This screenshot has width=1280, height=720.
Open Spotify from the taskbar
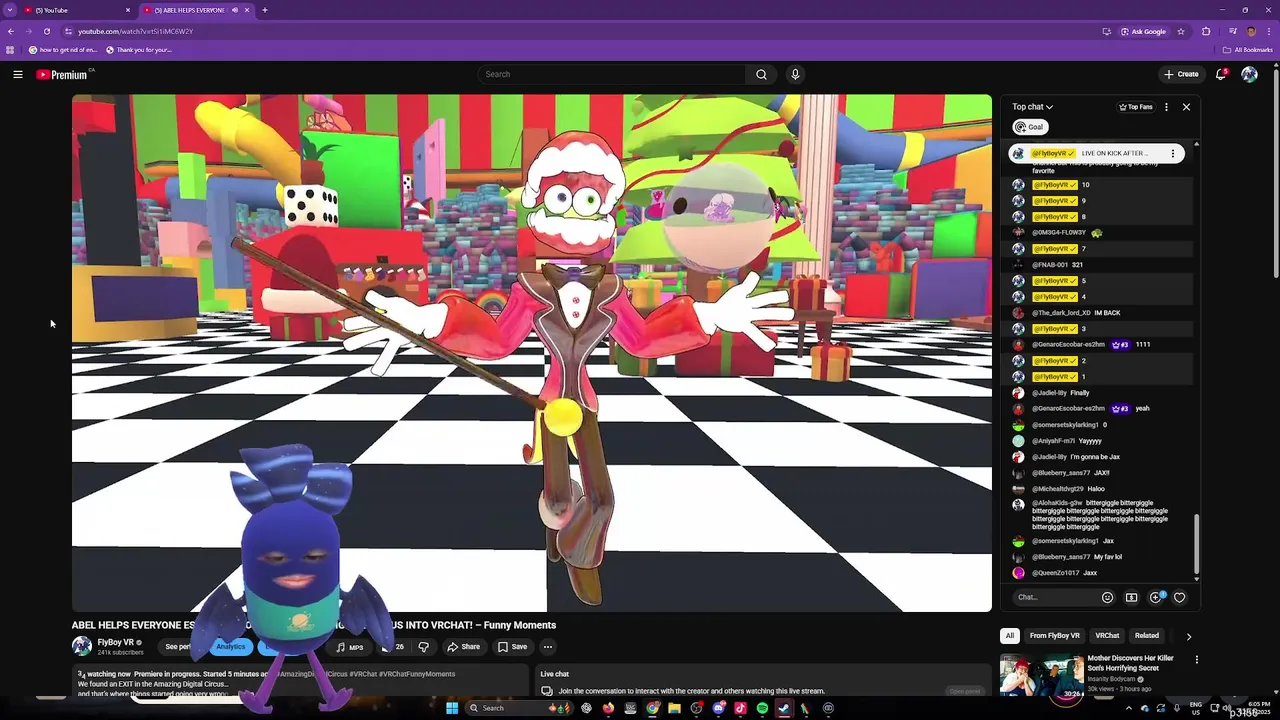click(762, 708)
